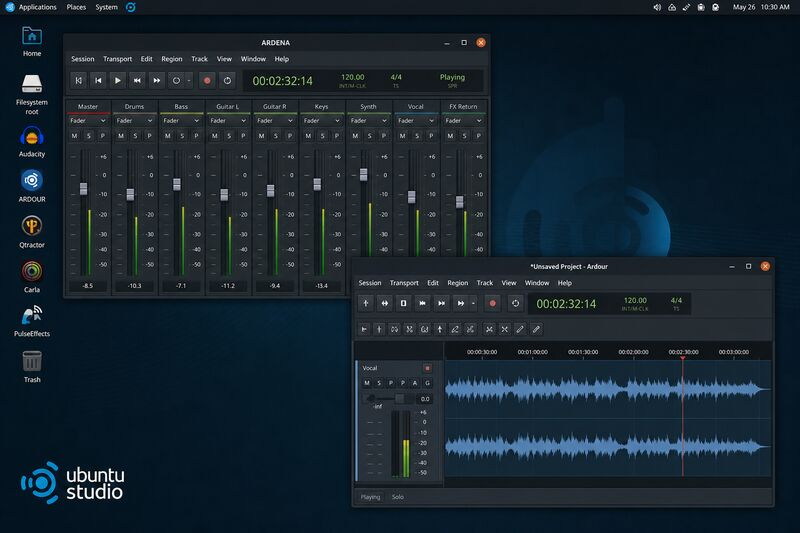Open the Region menu in Ardour window
Screen dimensions: 800x533
(458, 283)
